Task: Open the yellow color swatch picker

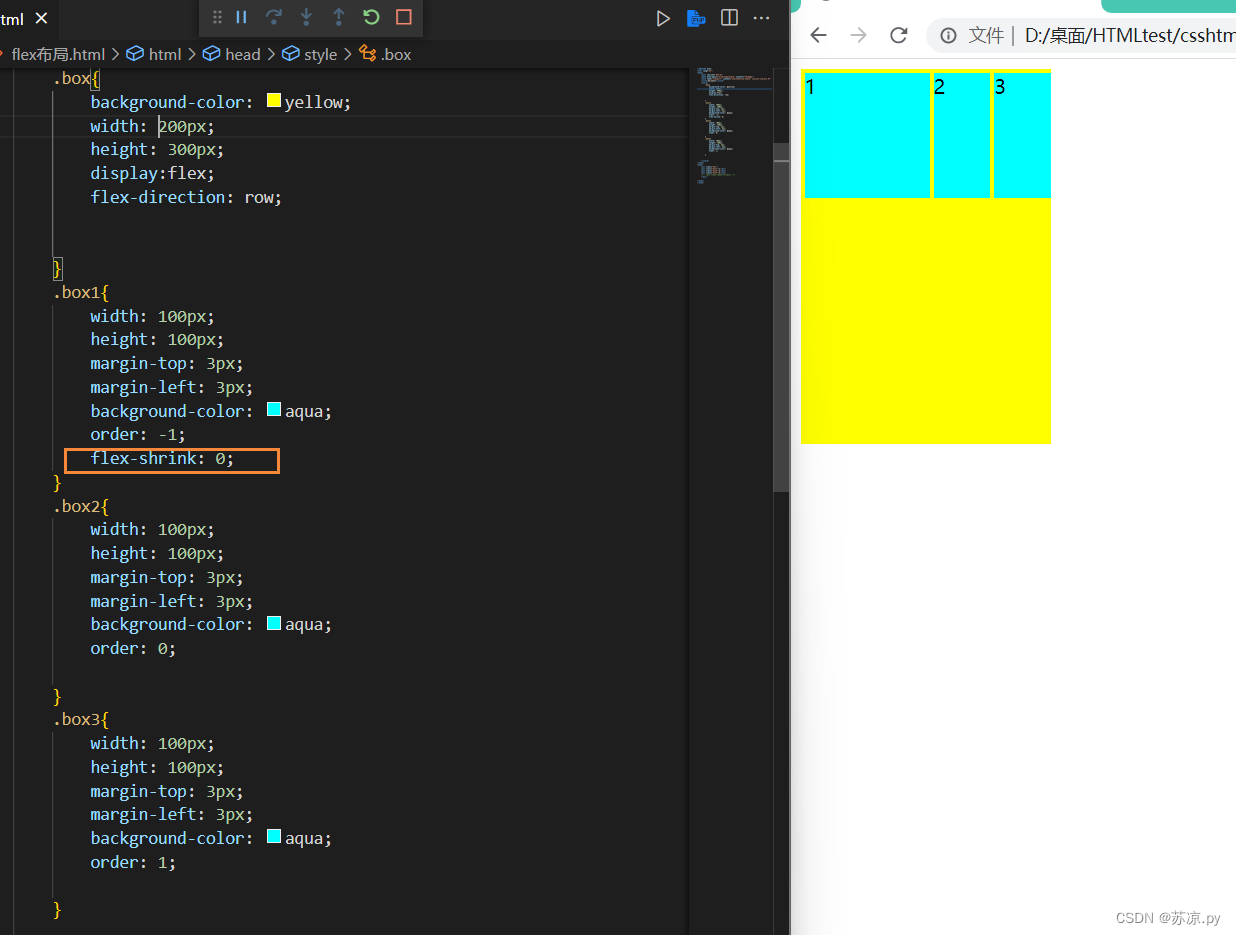Action: point(274,101)
